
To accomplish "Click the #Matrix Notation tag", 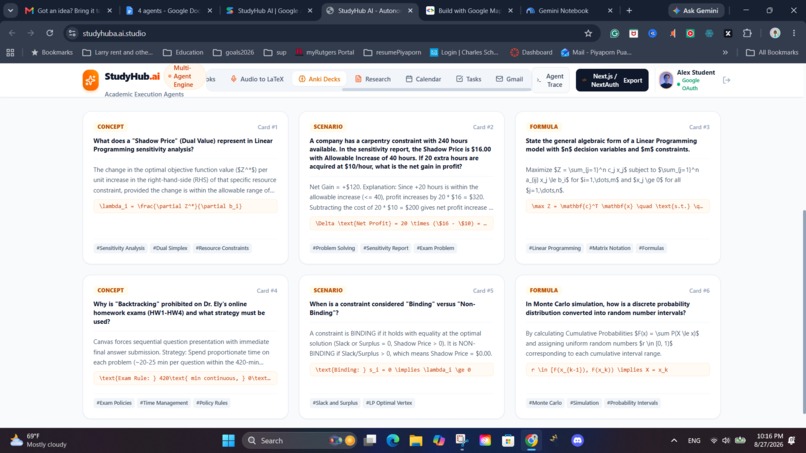I will pyautogui.click(x=610, y=248).
